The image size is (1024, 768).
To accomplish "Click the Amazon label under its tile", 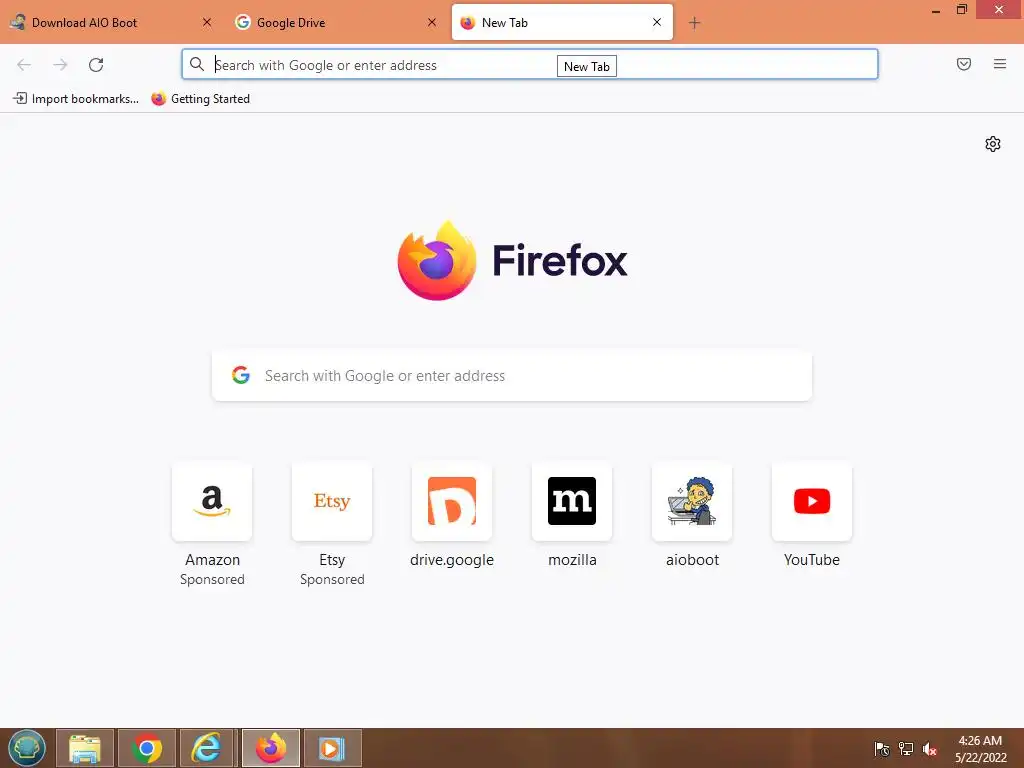I will [x=212, y=560].
